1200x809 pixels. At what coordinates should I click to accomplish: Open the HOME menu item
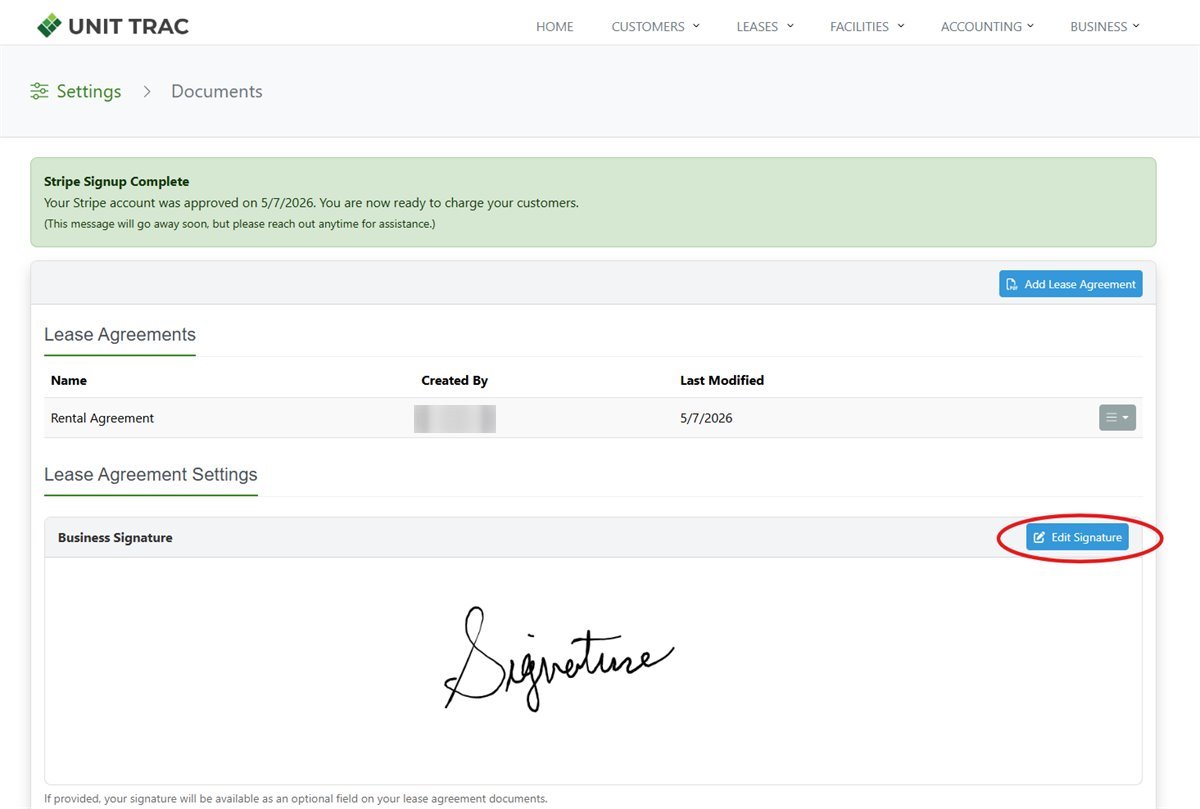coord(555,27)
